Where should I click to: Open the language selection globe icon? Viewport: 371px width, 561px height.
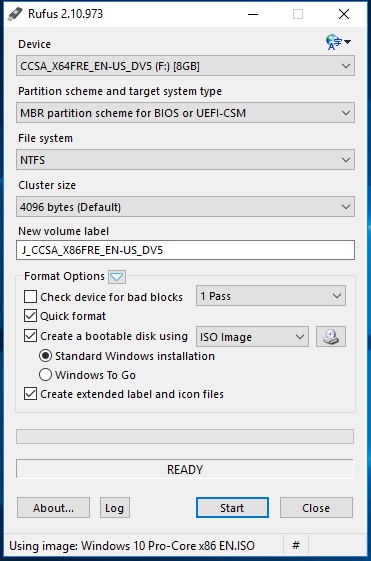338,42
